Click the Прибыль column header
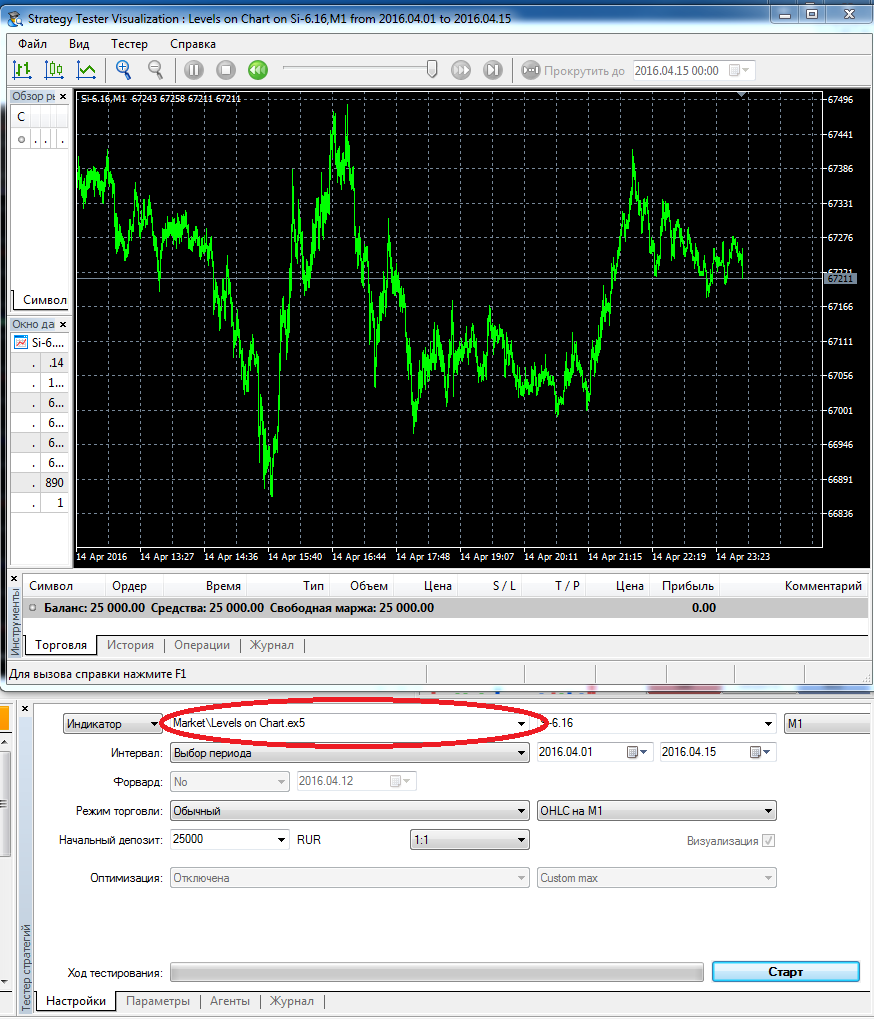 click(688, 586)
